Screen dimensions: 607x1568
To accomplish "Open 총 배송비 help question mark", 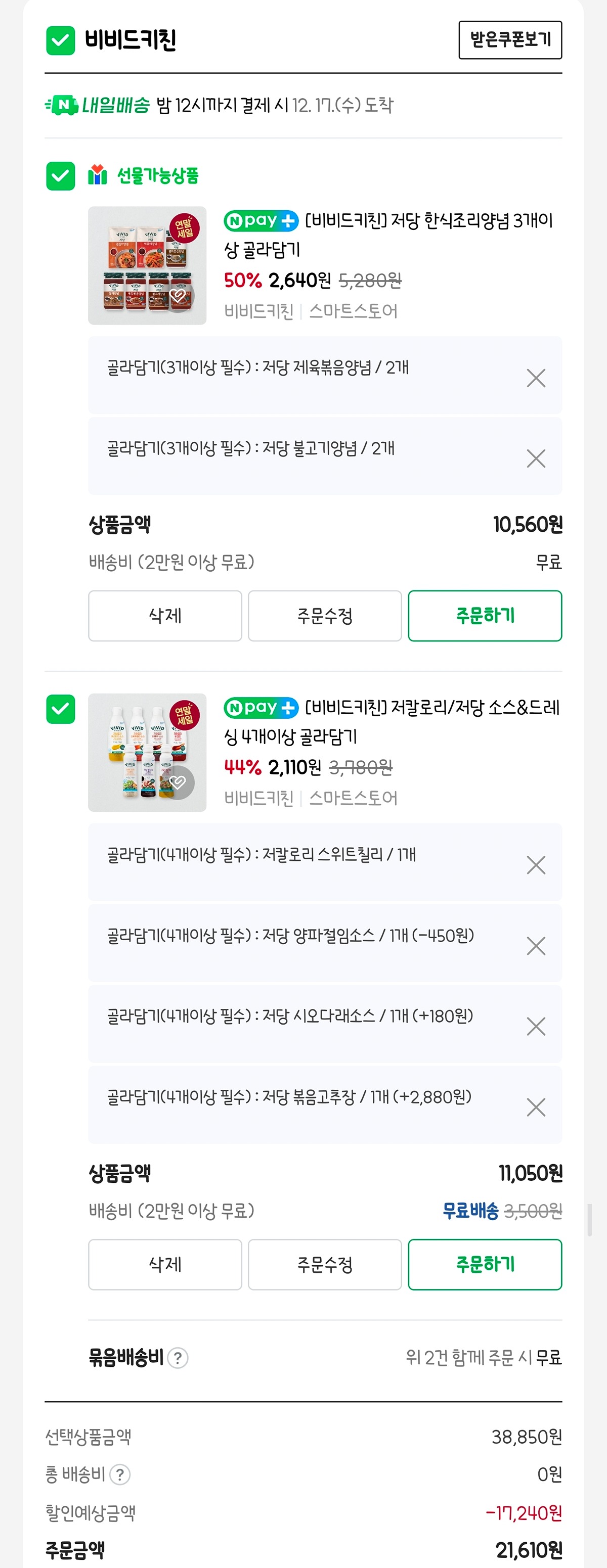I will point(120,1474).
